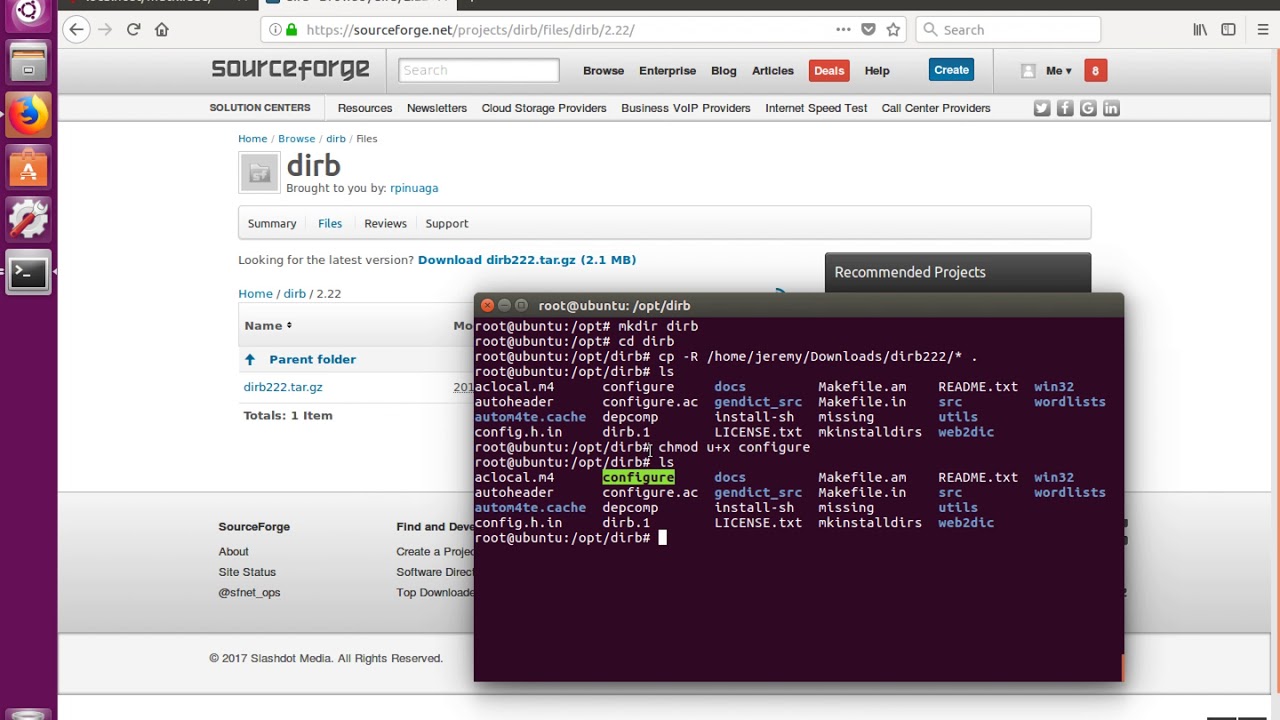Go to the browser home page icon
The image size is (1280, 720).
(x=161, y=30)
